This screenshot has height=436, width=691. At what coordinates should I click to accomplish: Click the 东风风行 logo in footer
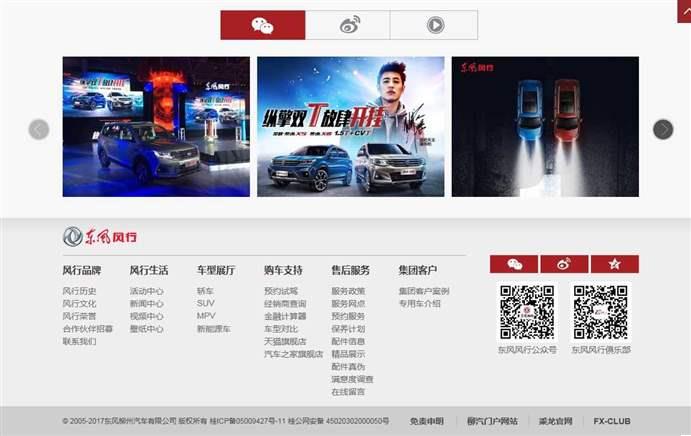coord(100,237)
